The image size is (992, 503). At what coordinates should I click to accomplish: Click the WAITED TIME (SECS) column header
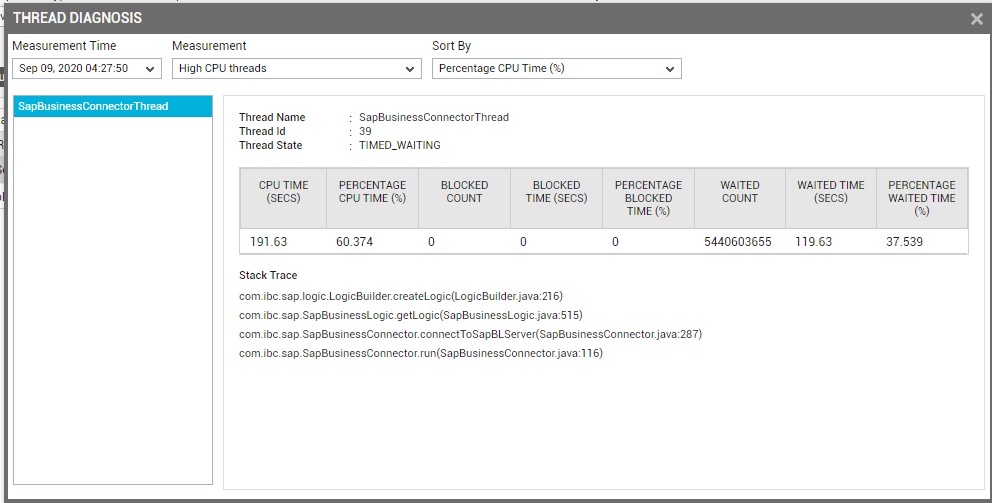pos(831,198)
